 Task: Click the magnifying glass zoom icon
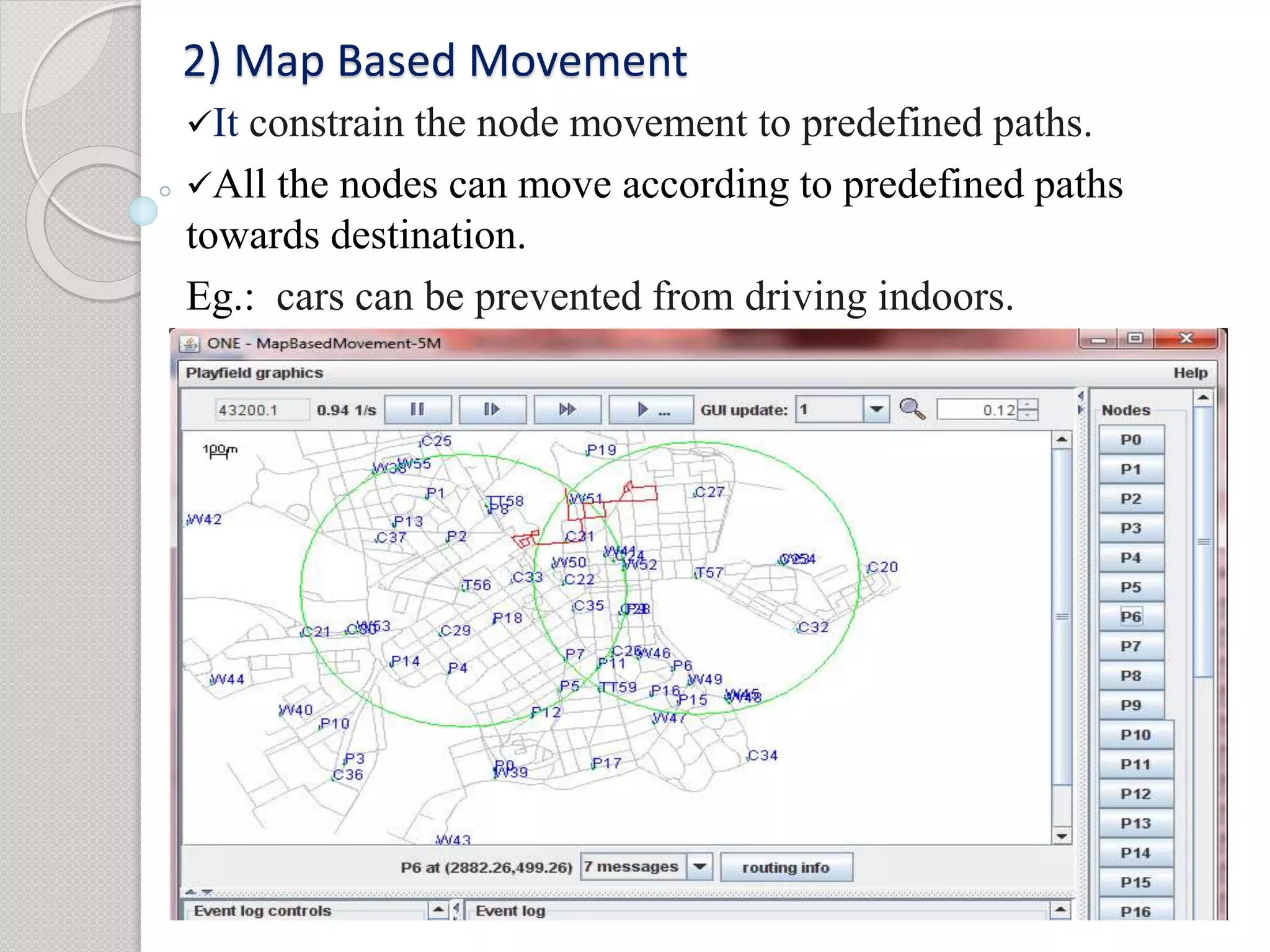[912, 409]
